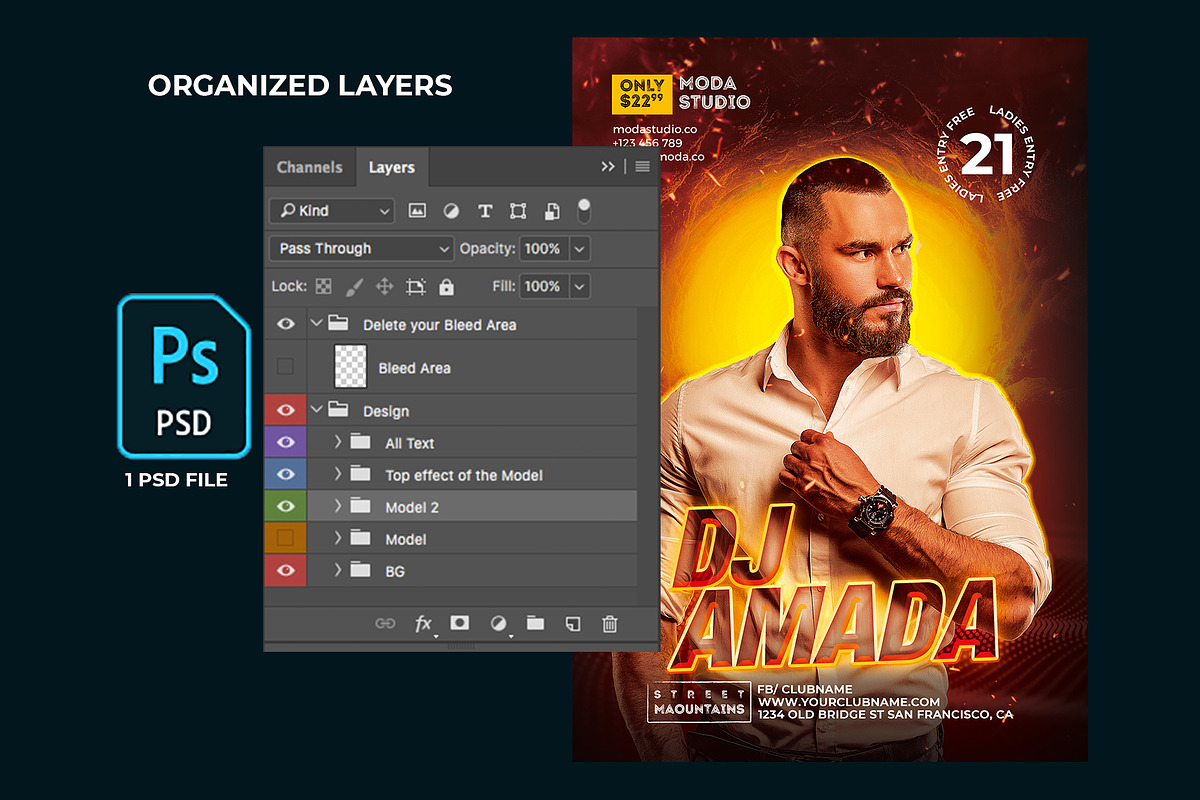Open the Kind filter dropdown

click(332, 211)
